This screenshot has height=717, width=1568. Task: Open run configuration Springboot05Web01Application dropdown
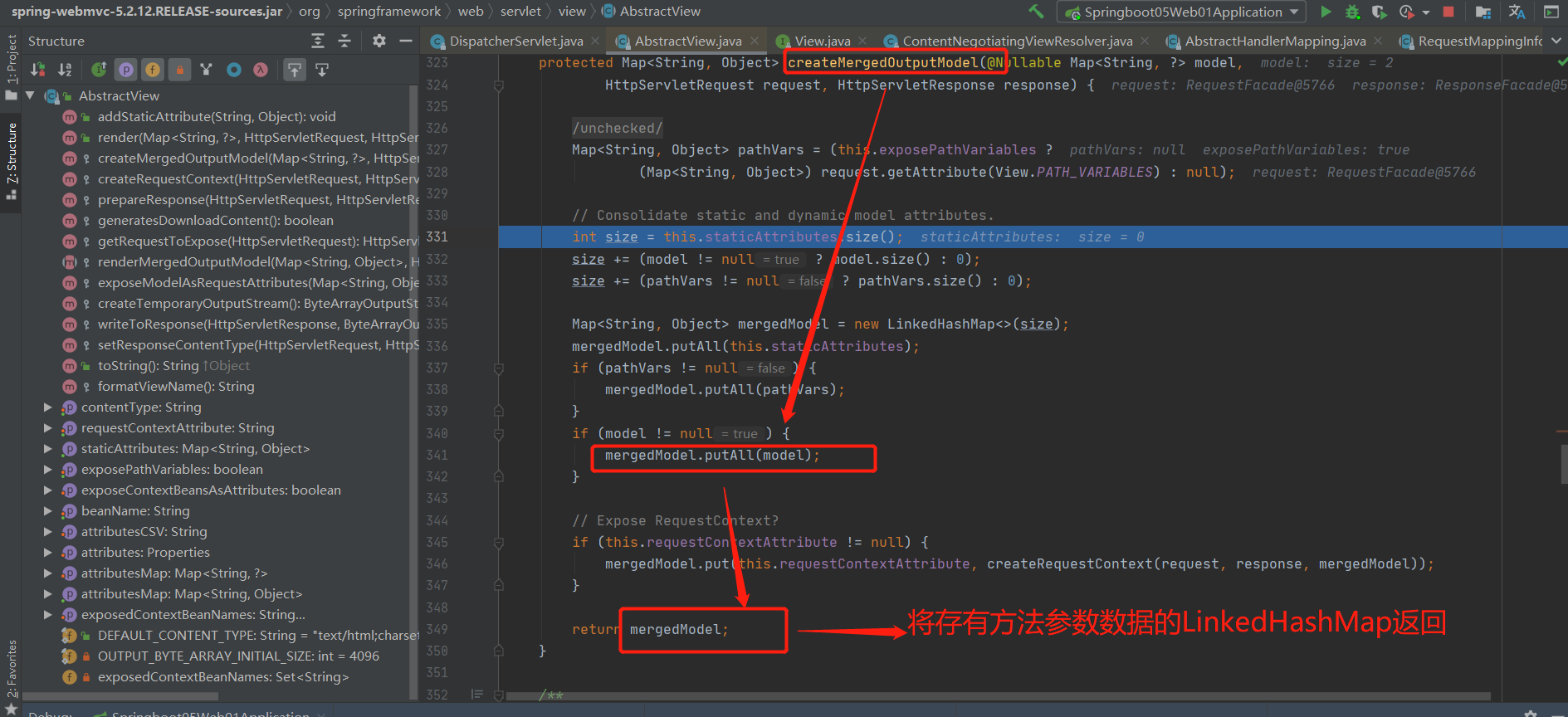(x=1181, y=12)
